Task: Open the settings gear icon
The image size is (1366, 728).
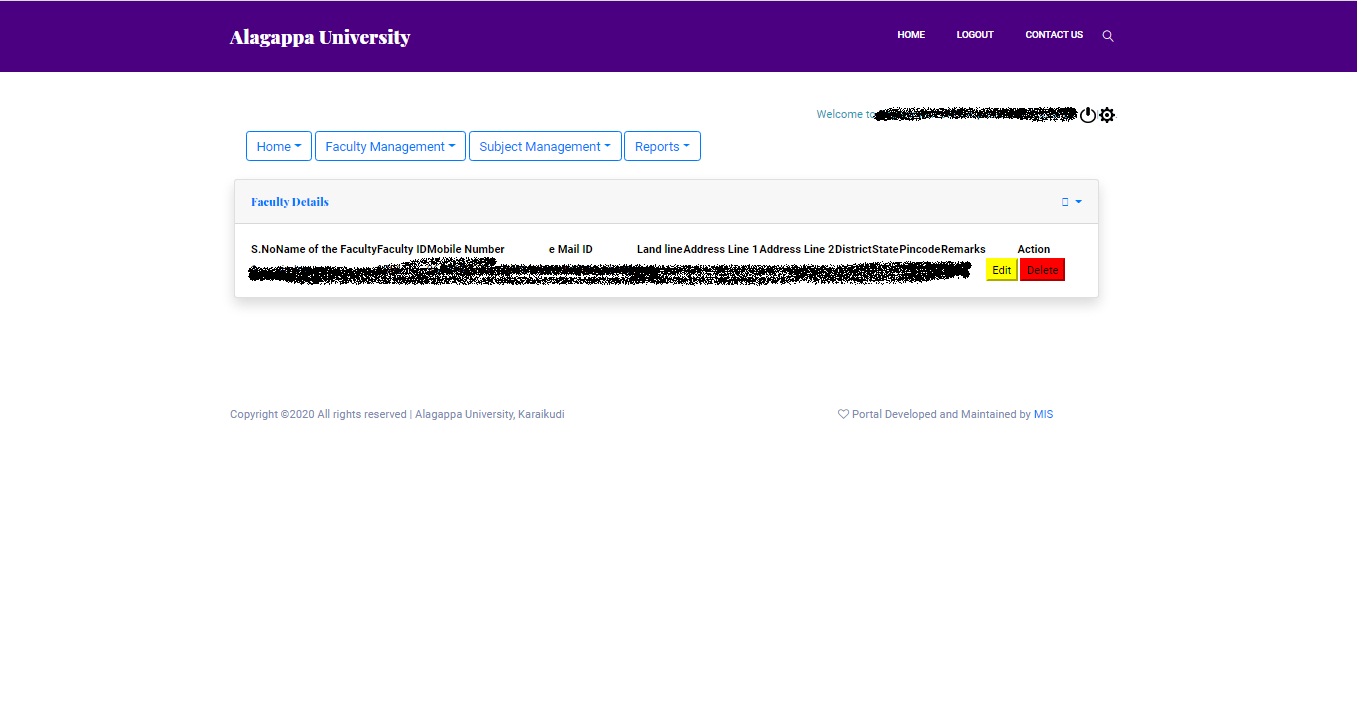Action: click(1107, 115)
